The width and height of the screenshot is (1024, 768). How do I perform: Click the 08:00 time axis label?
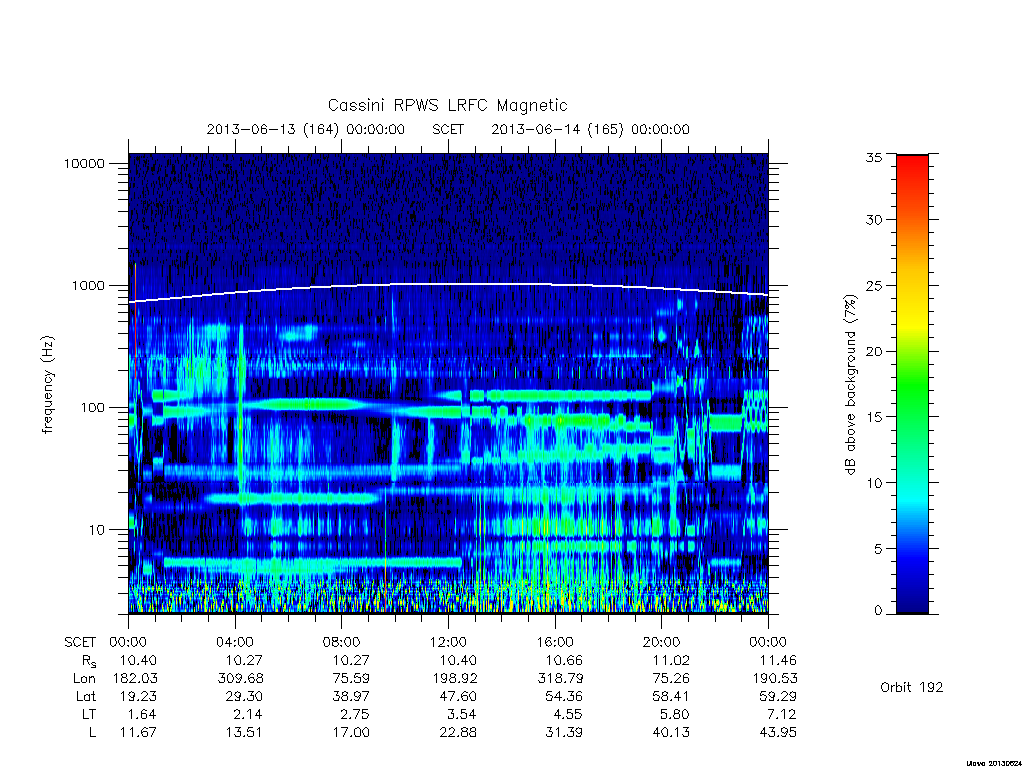tap(342, 642)
